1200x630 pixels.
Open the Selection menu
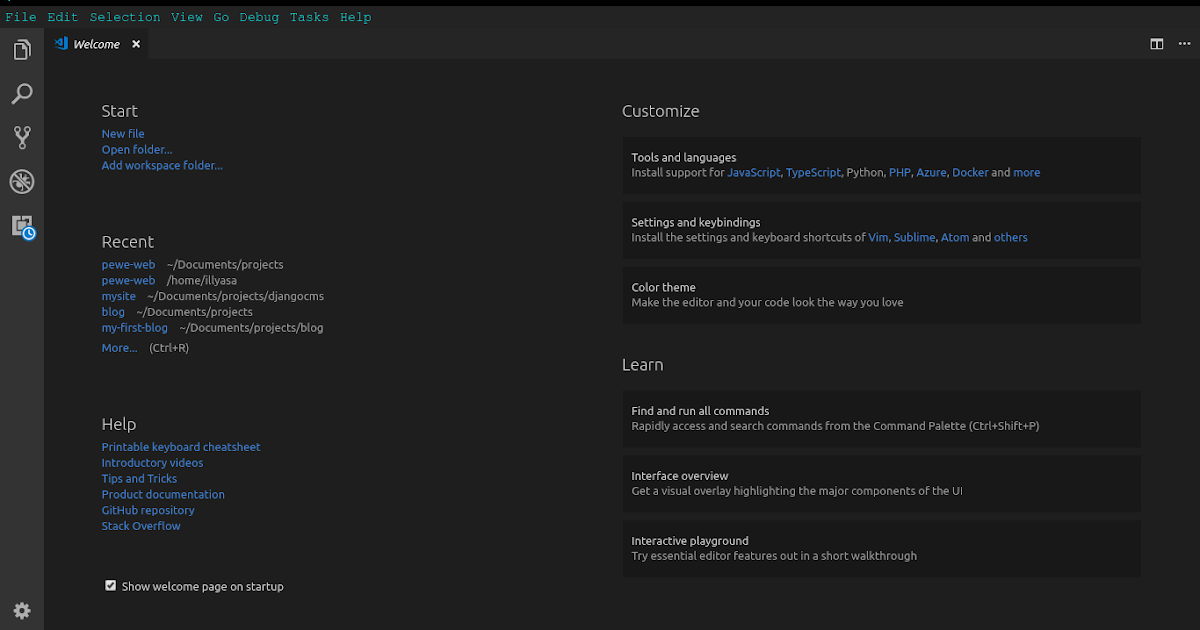[x=125, y=17]
